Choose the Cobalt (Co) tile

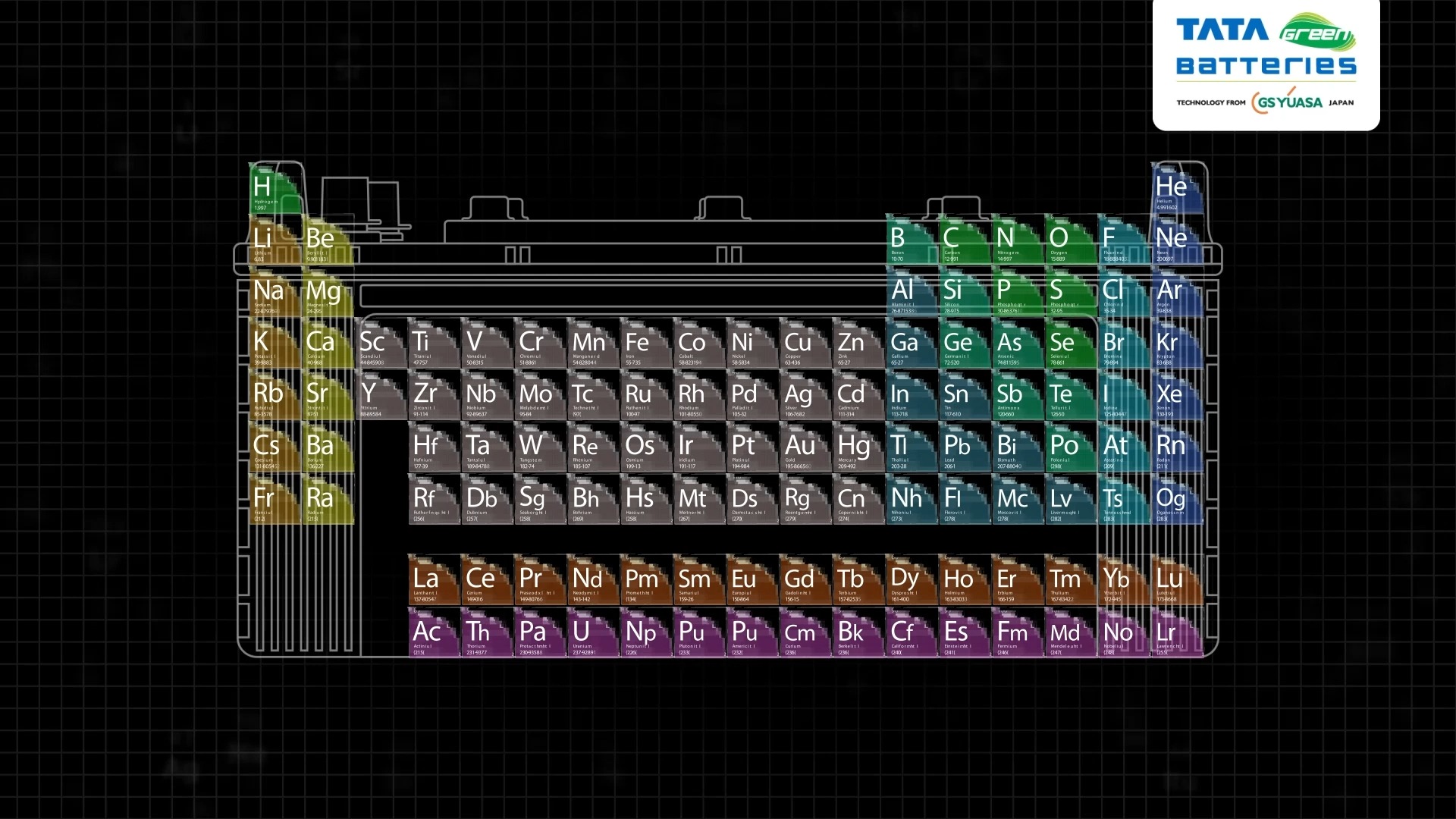click(699, 343)
